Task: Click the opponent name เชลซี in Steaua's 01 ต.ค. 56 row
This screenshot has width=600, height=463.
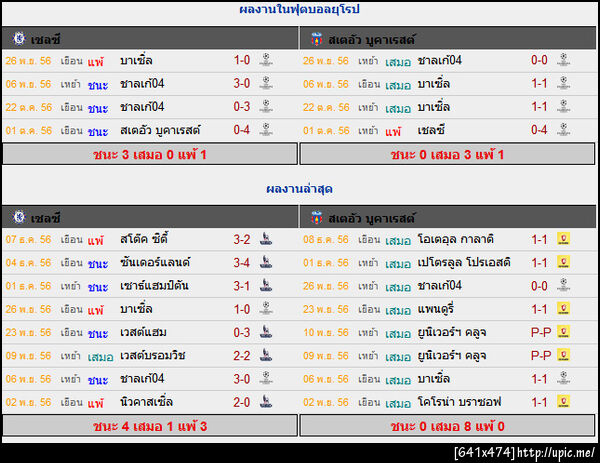Action: point(431,130)
